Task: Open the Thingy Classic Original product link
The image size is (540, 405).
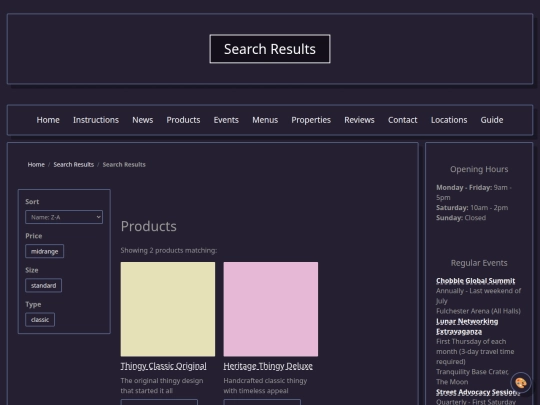Action: point(164,366)
